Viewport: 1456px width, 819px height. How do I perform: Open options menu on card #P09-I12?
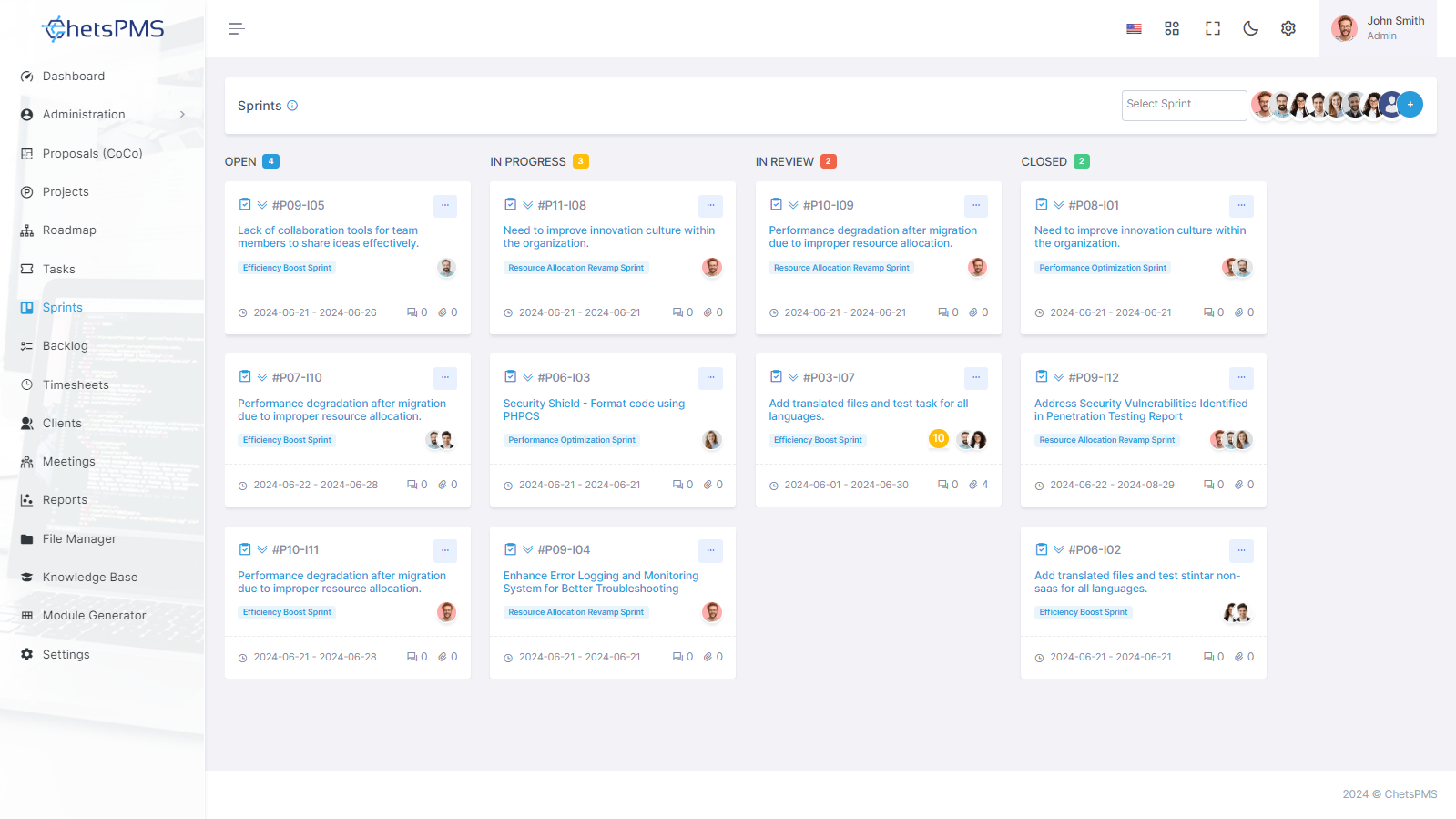coord(1241,378)
